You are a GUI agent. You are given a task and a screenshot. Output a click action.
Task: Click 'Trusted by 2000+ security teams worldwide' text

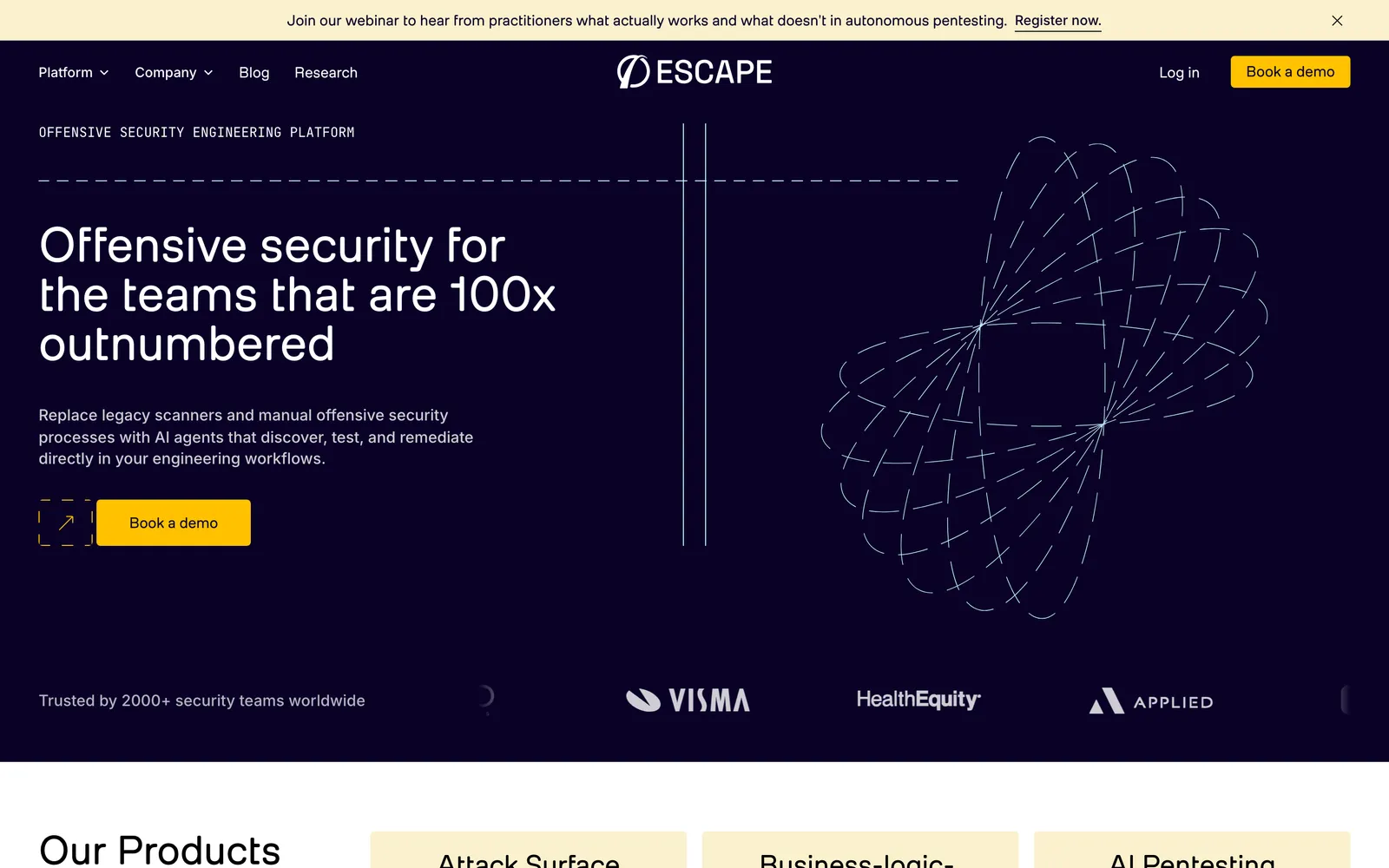pyautogui.click(x=201, y=700)
